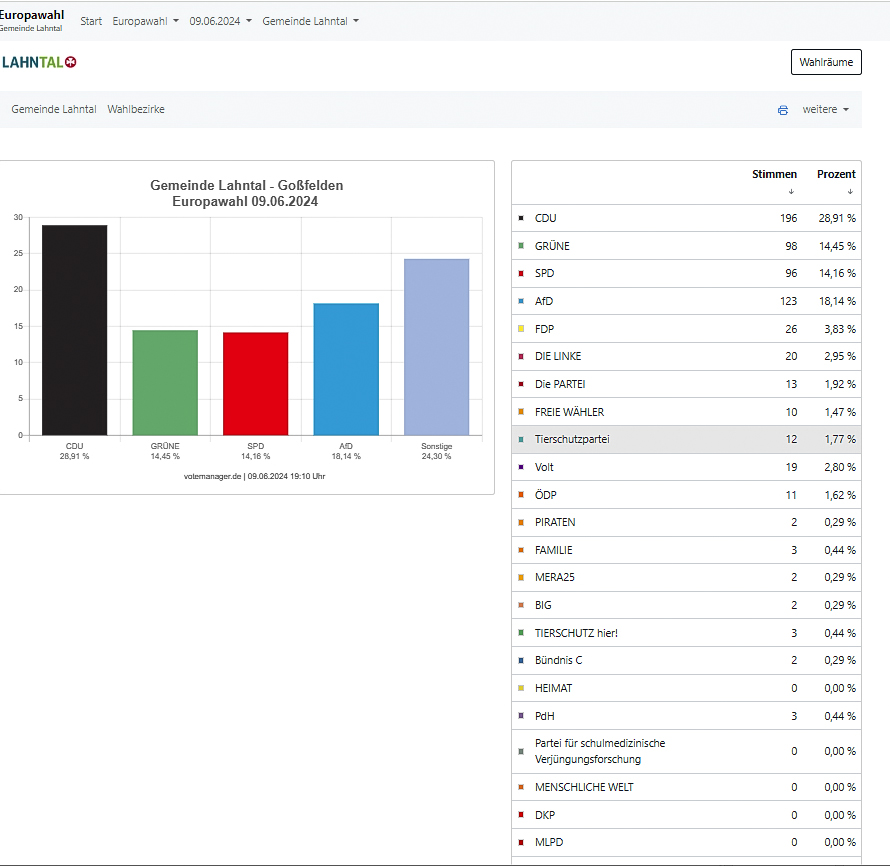Click the CDU black color marker
Screen dimensions: 890x866
(521, 218)
